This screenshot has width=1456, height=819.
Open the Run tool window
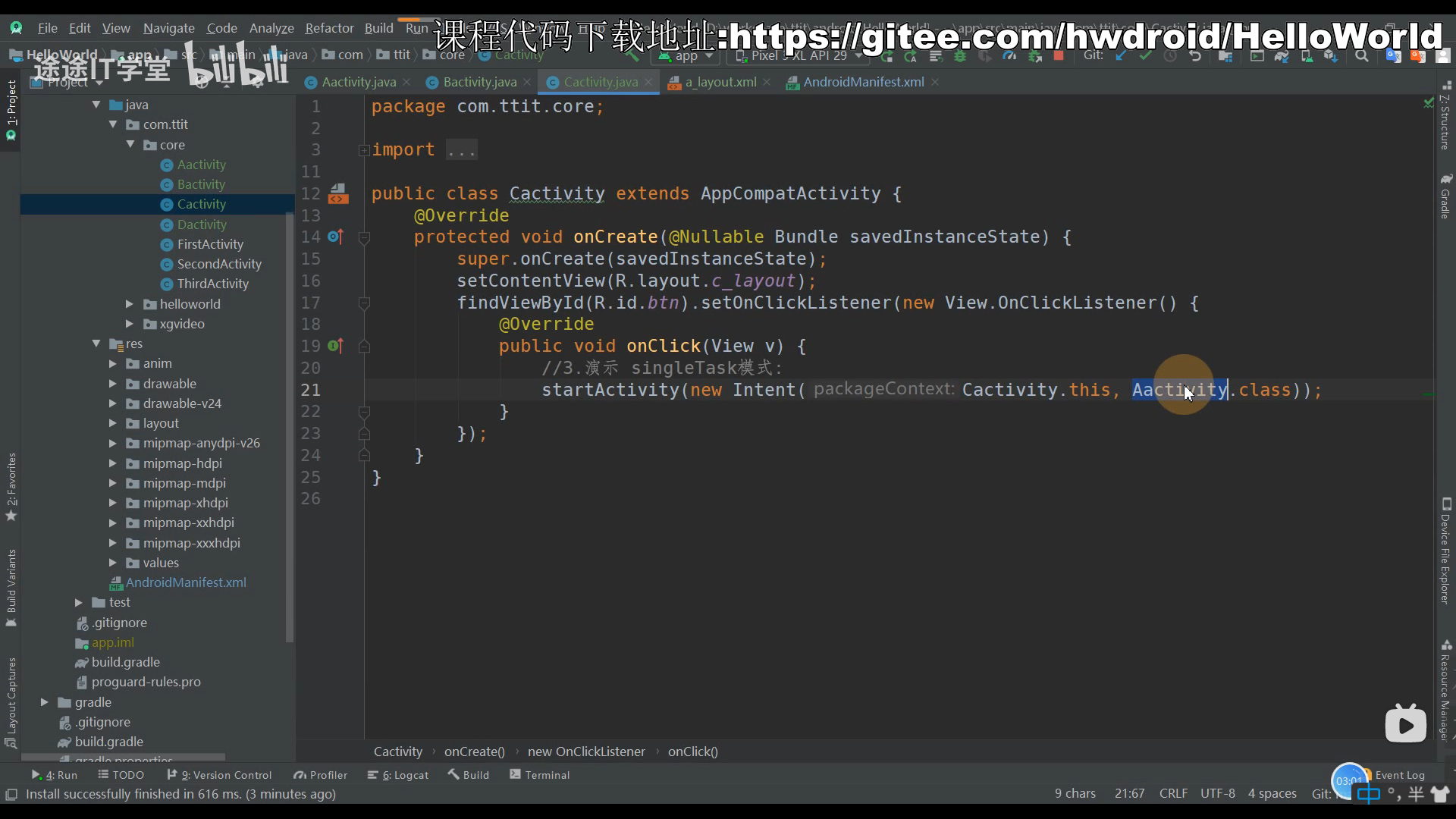click(55, 775)
